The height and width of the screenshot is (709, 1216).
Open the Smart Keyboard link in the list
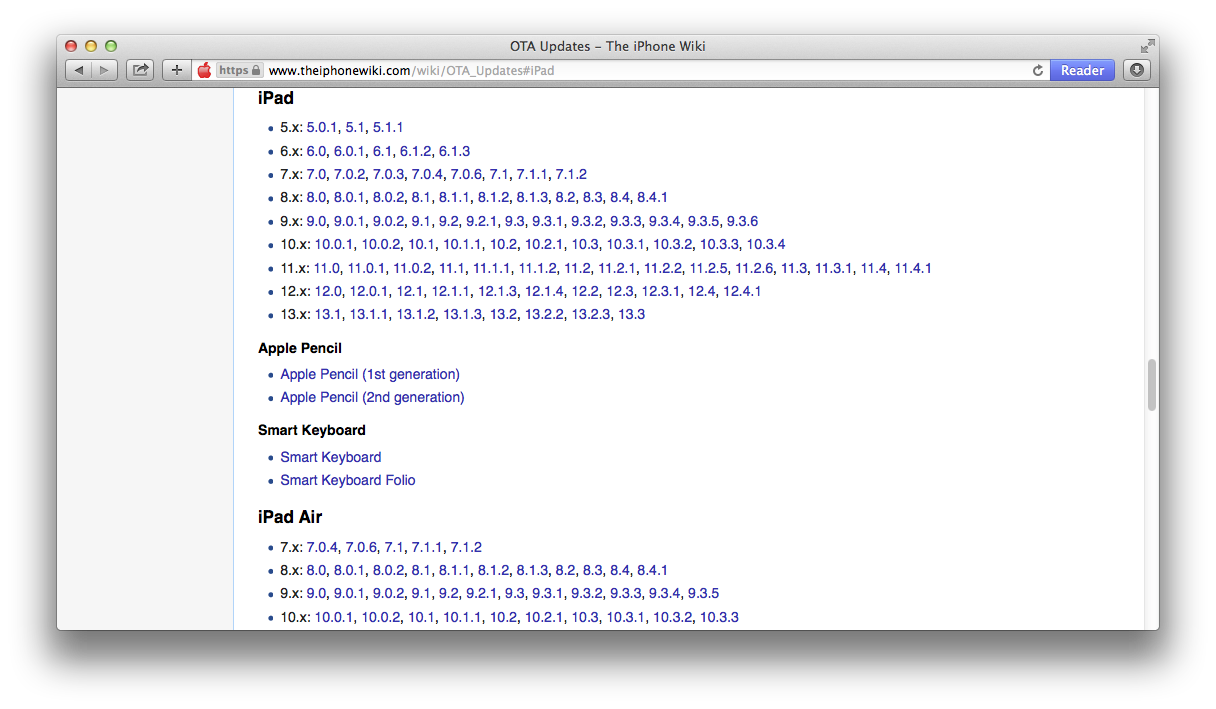[x=331, y=457]
